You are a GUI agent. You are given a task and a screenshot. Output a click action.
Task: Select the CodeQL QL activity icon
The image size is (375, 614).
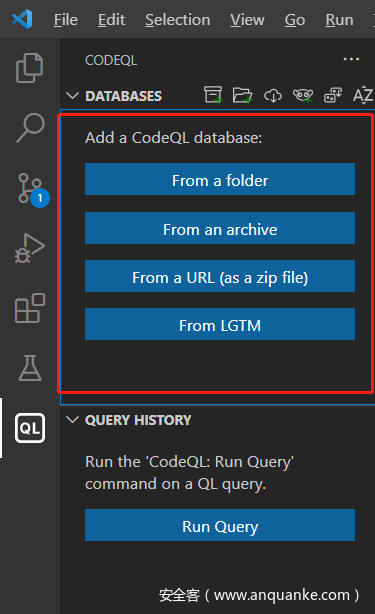point(30,428)
